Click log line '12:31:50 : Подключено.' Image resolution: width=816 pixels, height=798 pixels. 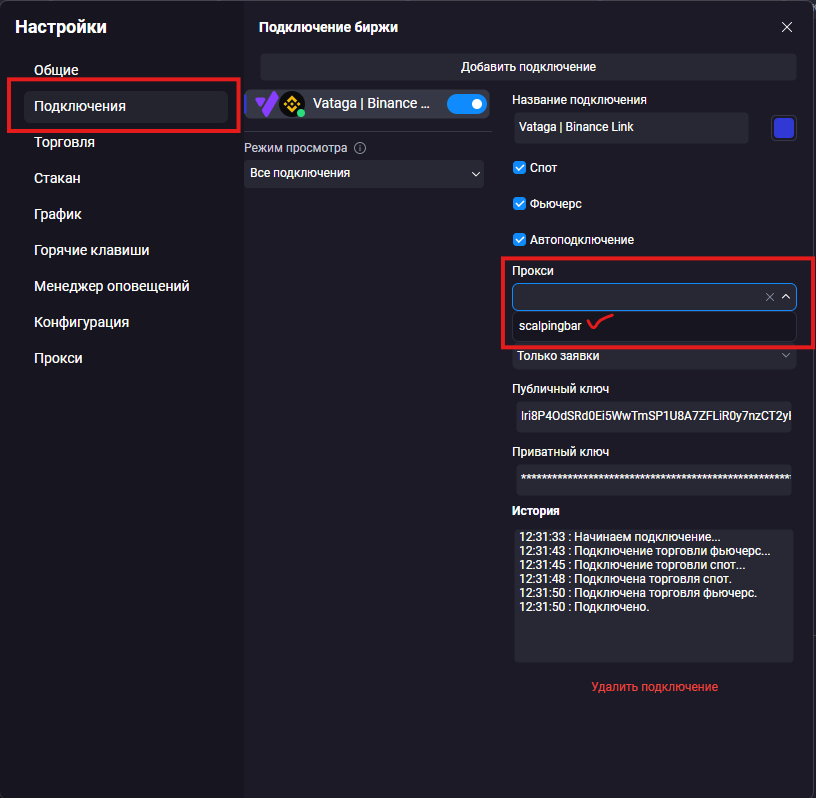coord(584,607)
